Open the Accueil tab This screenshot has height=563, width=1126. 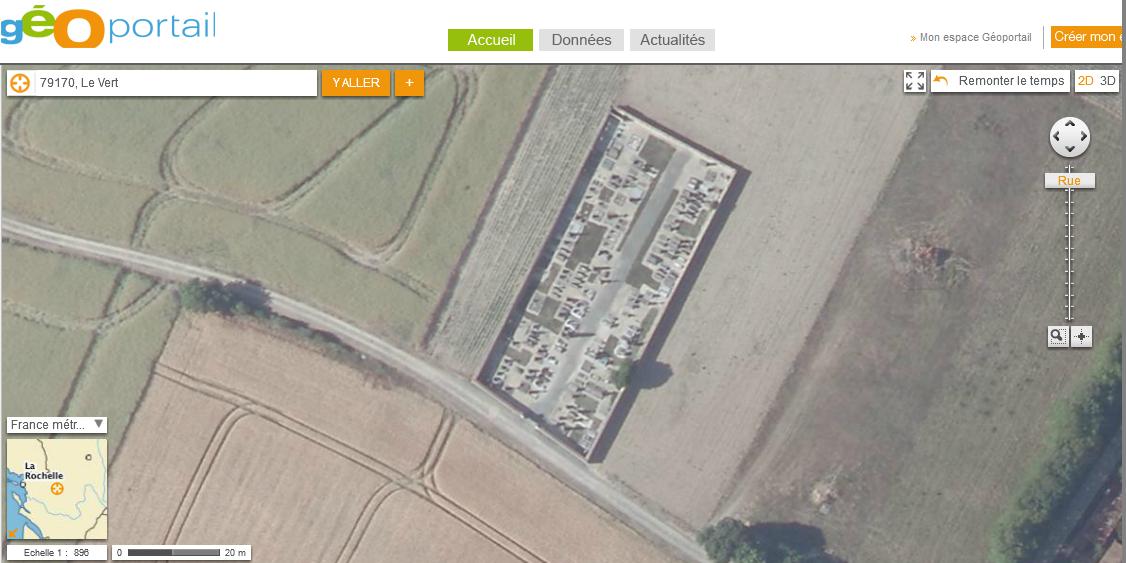point(490,40)
